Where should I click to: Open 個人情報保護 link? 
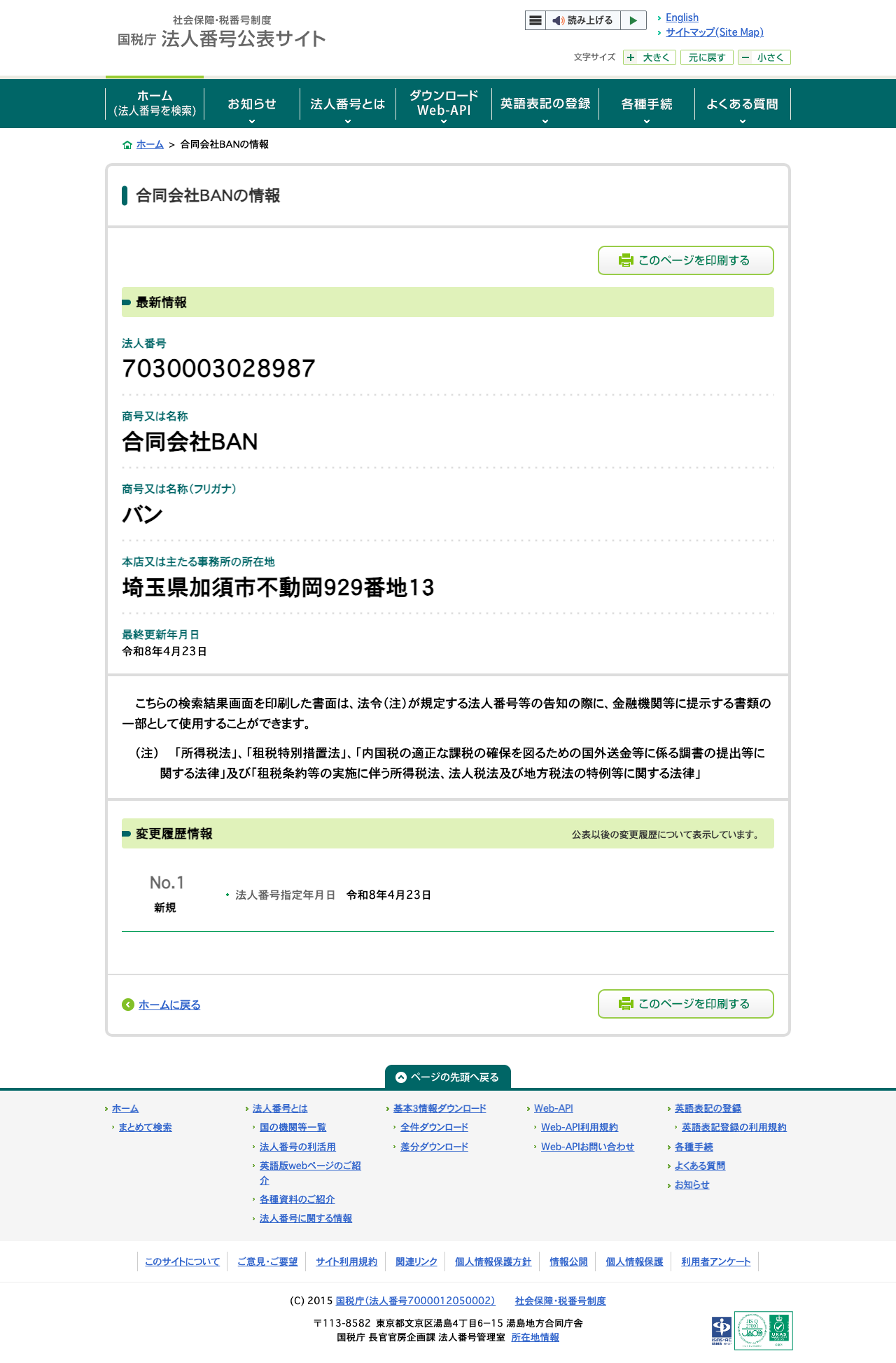pos(634,1261)
